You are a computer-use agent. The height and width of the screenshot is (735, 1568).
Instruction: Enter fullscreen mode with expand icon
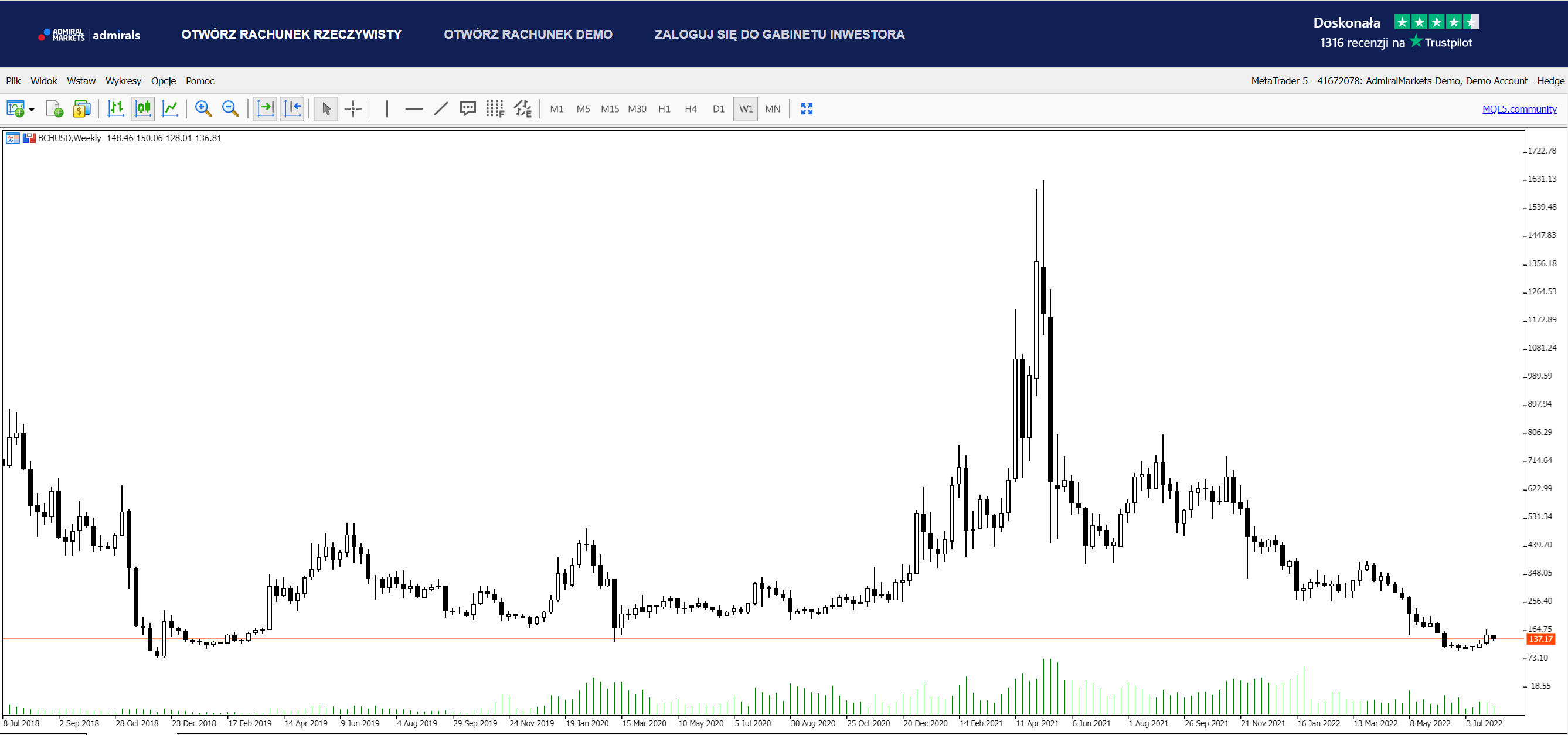[807, 109]
